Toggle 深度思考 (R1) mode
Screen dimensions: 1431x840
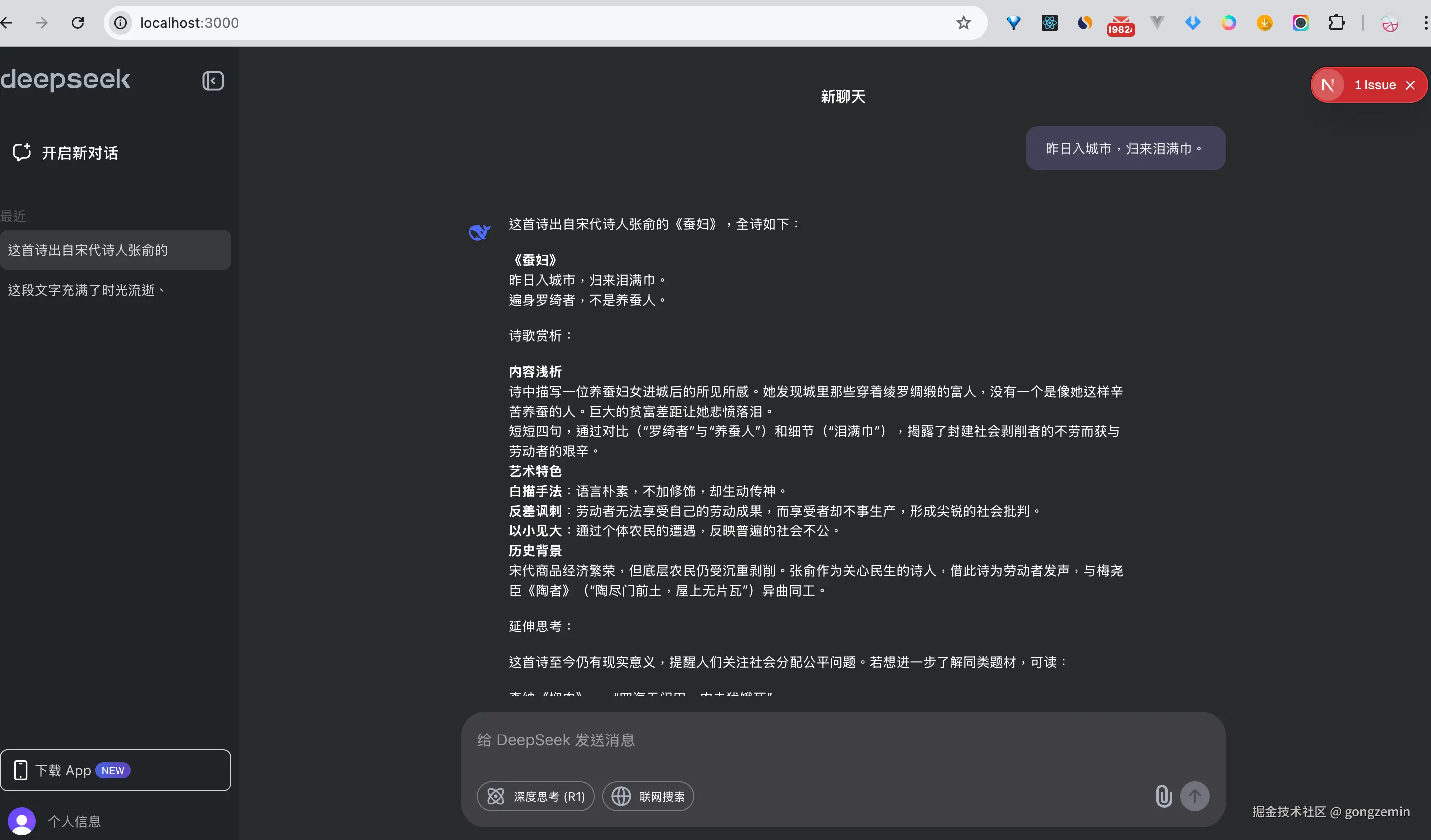coord(535,796)
